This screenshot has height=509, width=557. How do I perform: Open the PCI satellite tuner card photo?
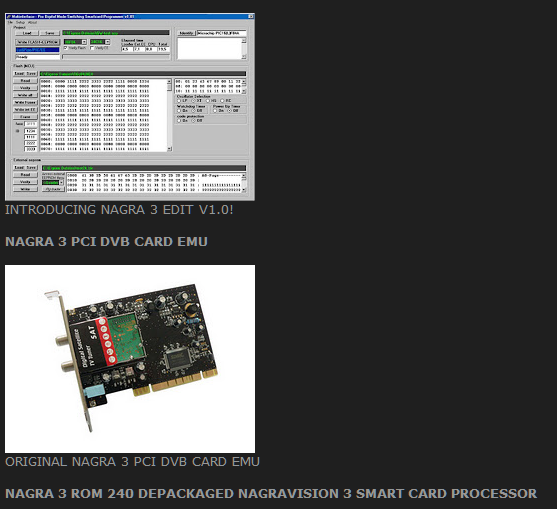point(130,359)
